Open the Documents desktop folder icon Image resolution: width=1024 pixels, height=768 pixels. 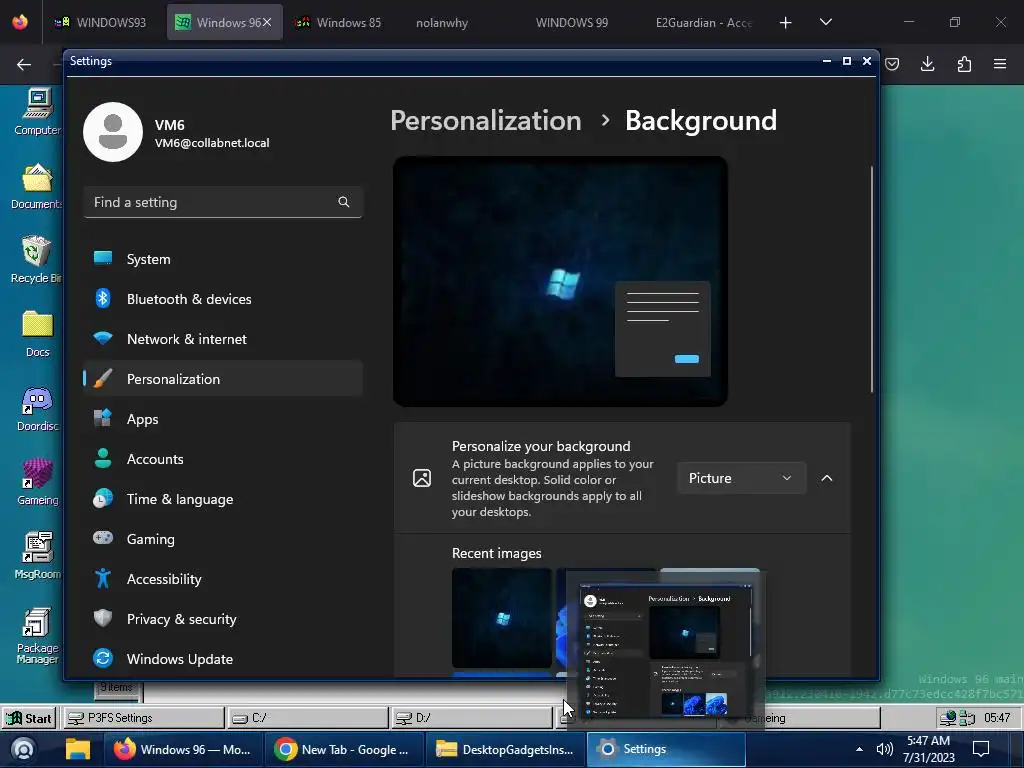(x=37, y=186)
